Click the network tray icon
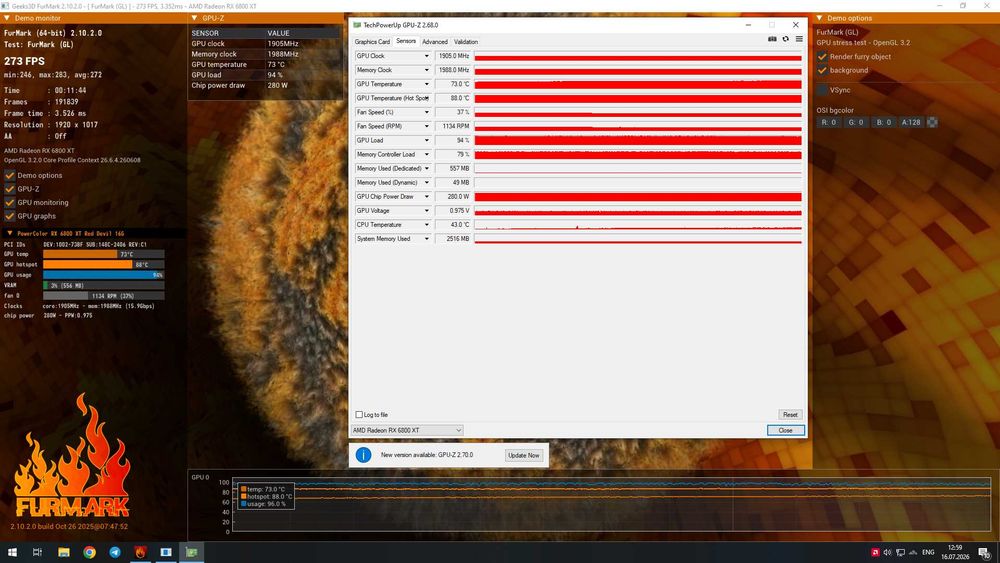1000x563 pixels. click(901, 552)
